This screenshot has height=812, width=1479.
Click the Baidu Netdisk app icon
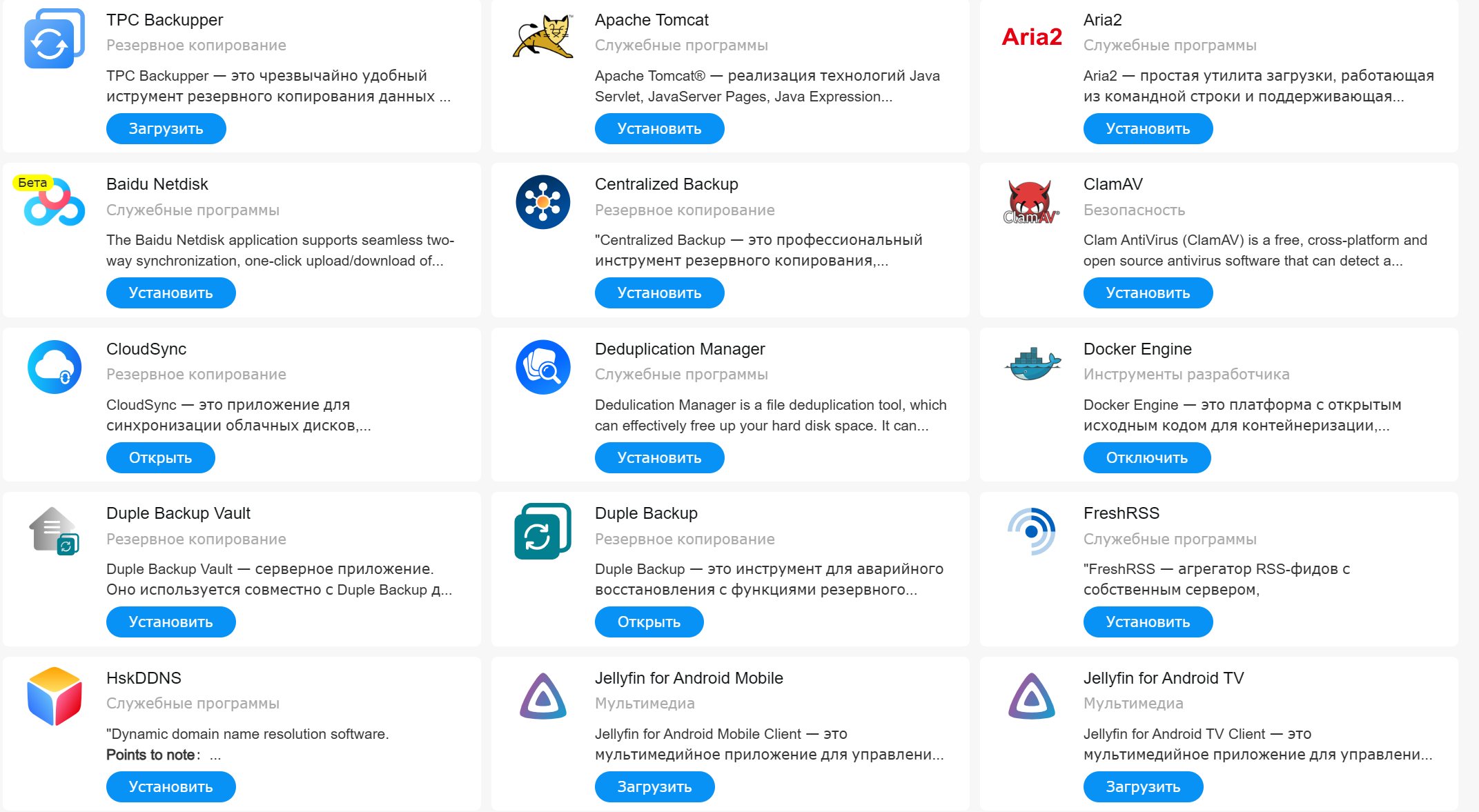[x=55, y=204]
